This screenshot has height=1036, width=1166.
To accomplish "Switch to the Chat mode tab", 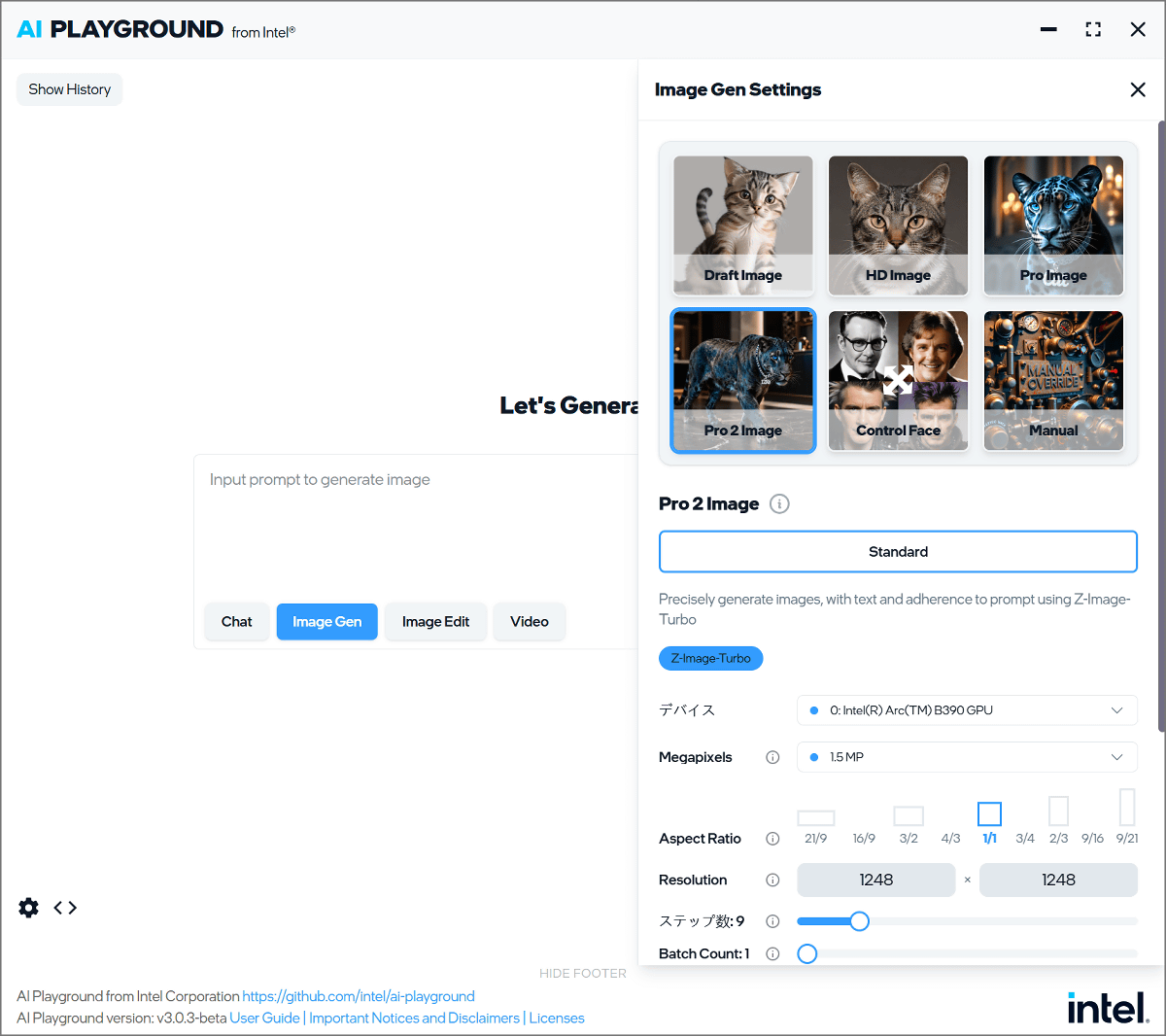I will pos(237,622).
